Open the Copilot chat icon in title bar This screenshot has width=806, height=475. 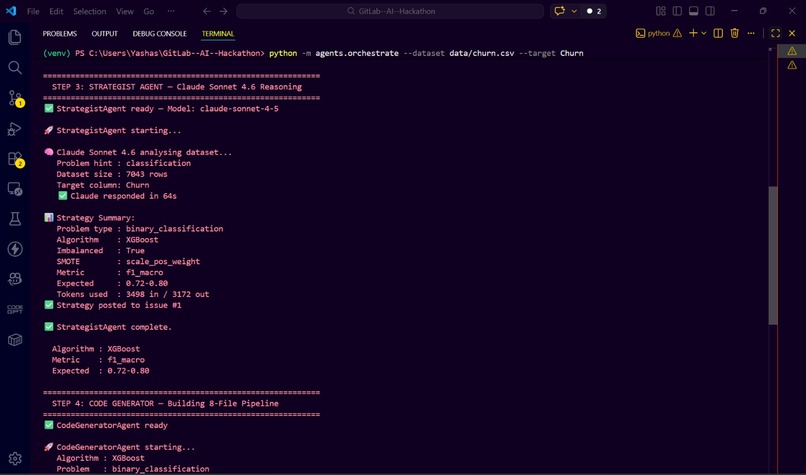tap(560, 11)
